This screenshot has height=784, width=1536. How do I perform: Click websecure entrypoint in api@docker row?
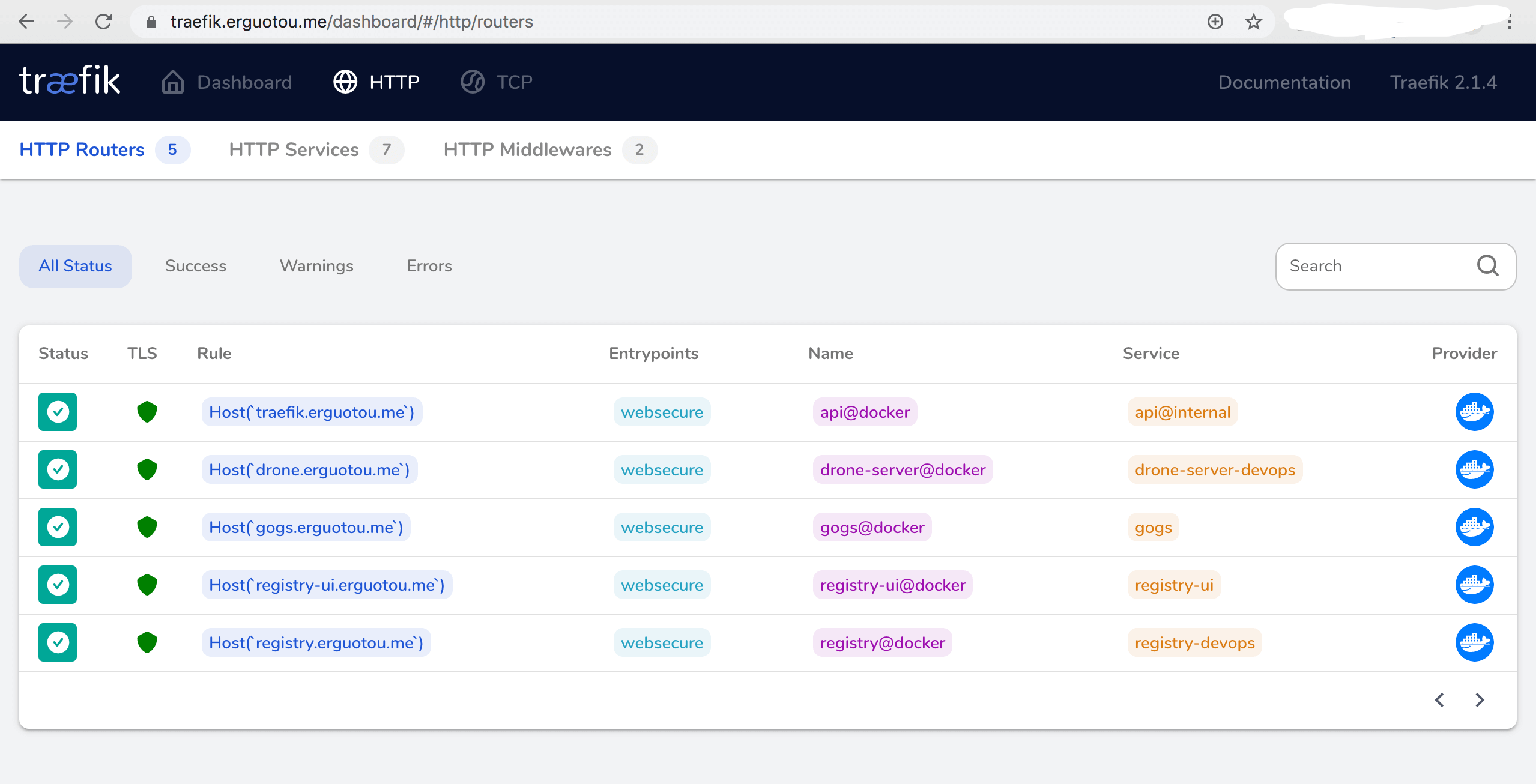coord(662,412)
